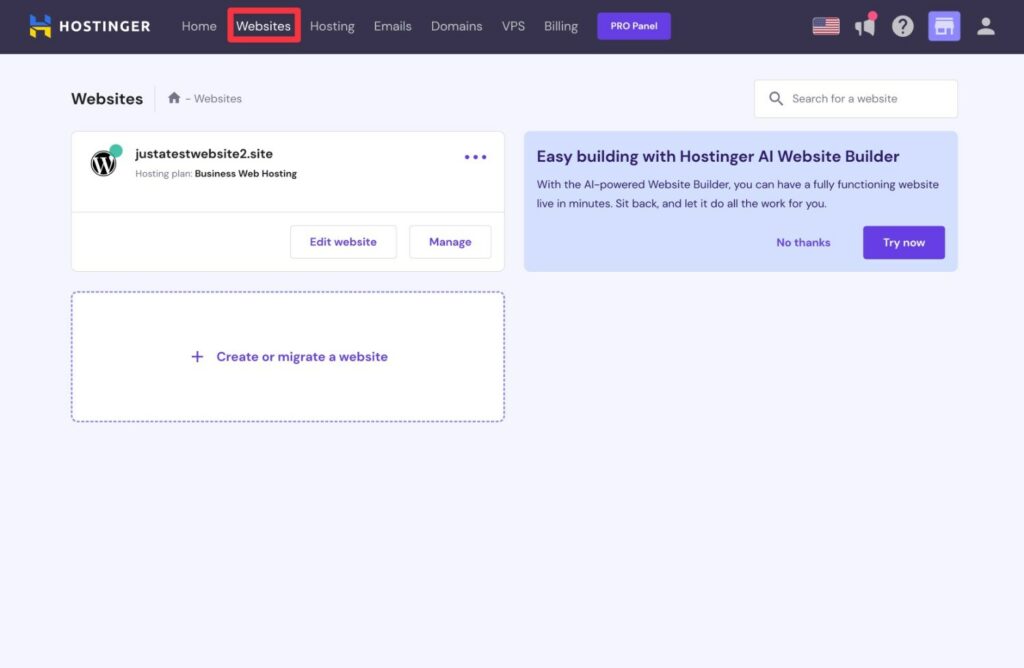Click the justatestwebsite2.site domain name
The image size is (1024, 668).
[x=204, y=153]
